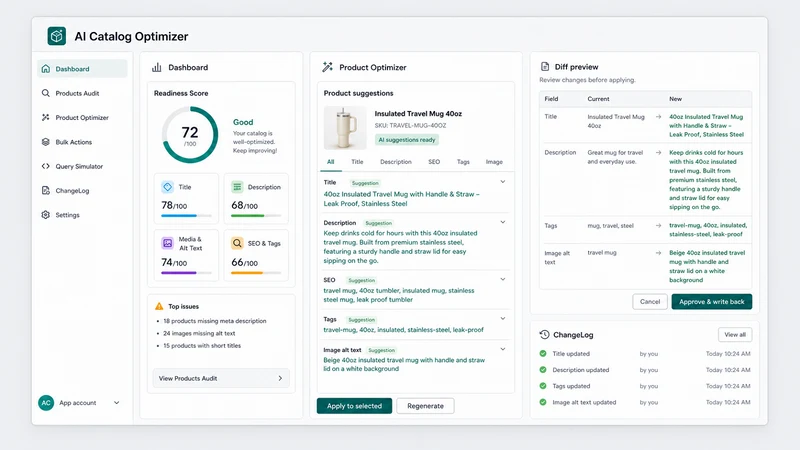
Task: Click the View Products Audit arrow chevron
Action: pos(280,378)
